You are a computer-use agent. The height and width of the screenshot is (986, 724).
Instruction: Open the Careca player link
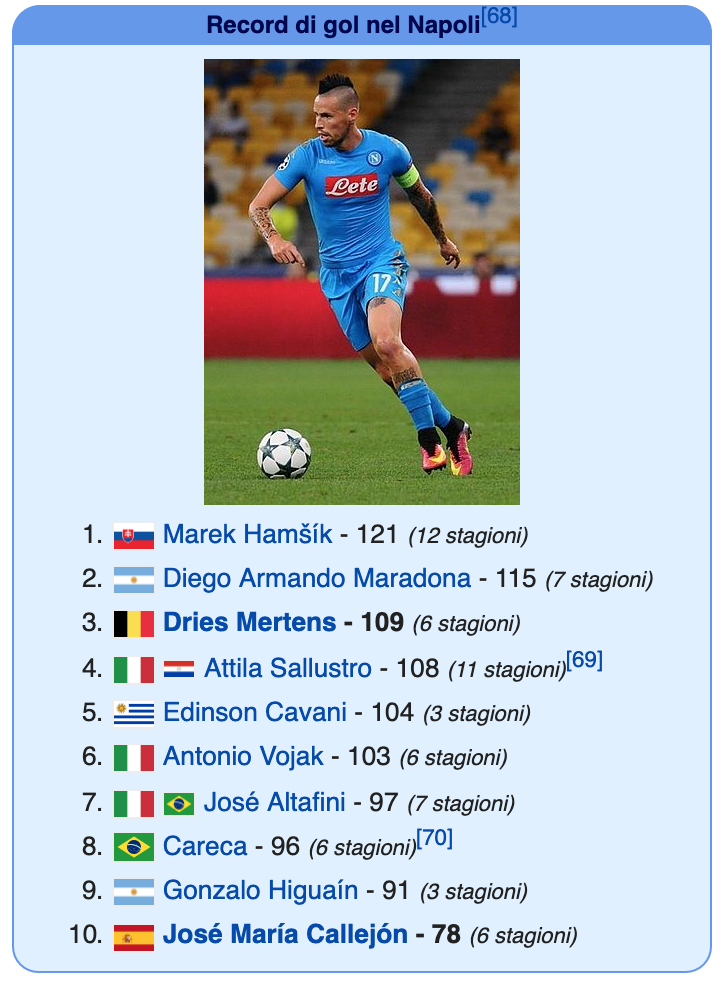(x=205, y=846)
